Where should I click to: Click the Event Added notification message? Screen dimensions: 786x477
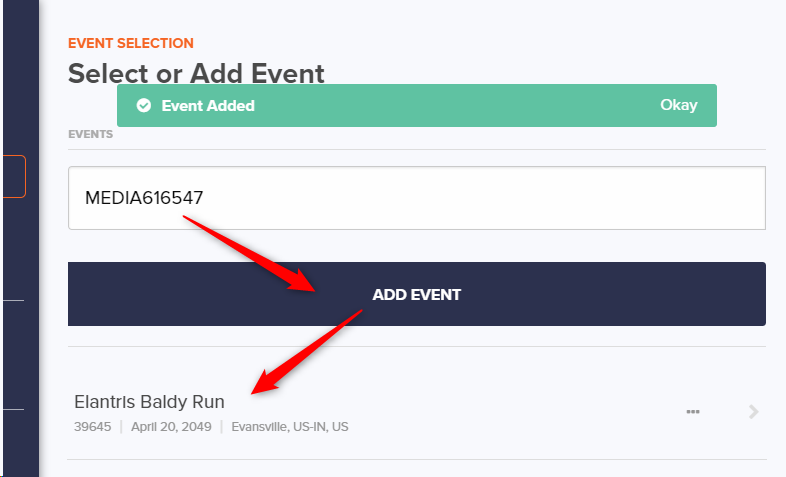208,105
